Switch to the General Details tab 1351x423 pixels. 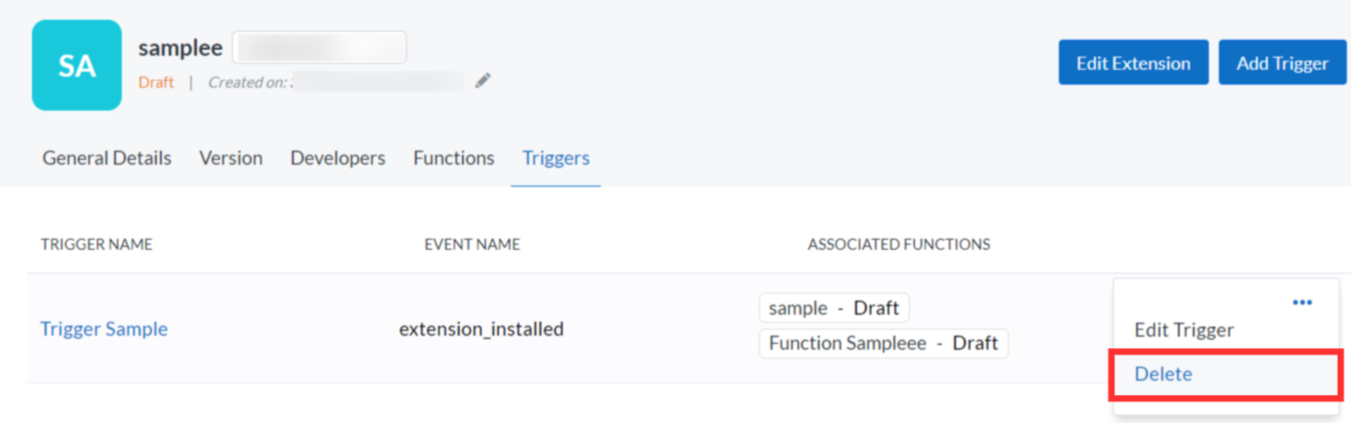107,158
